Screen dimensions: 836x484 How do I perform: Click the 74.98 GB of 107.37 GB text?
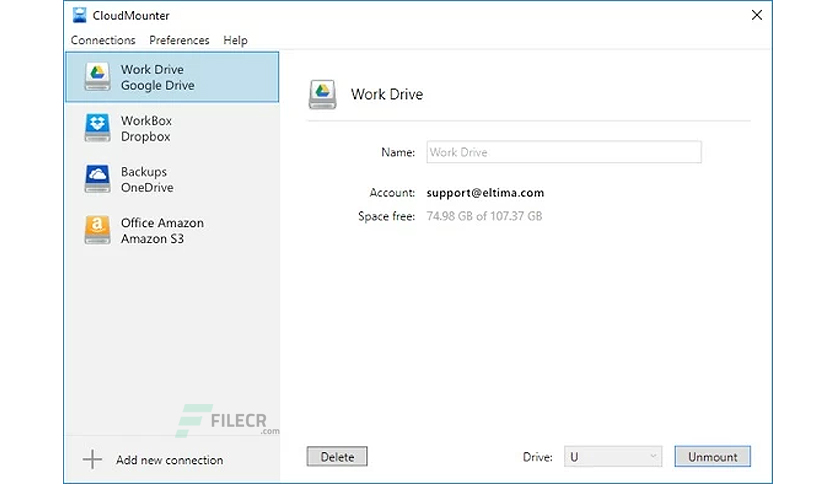point(484,216)
